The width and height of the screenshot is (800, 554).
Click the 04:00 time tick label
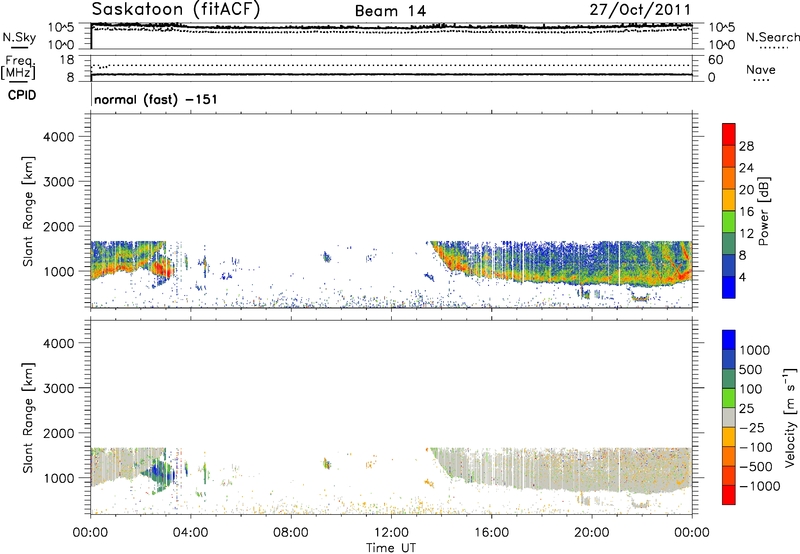[190, 533]
